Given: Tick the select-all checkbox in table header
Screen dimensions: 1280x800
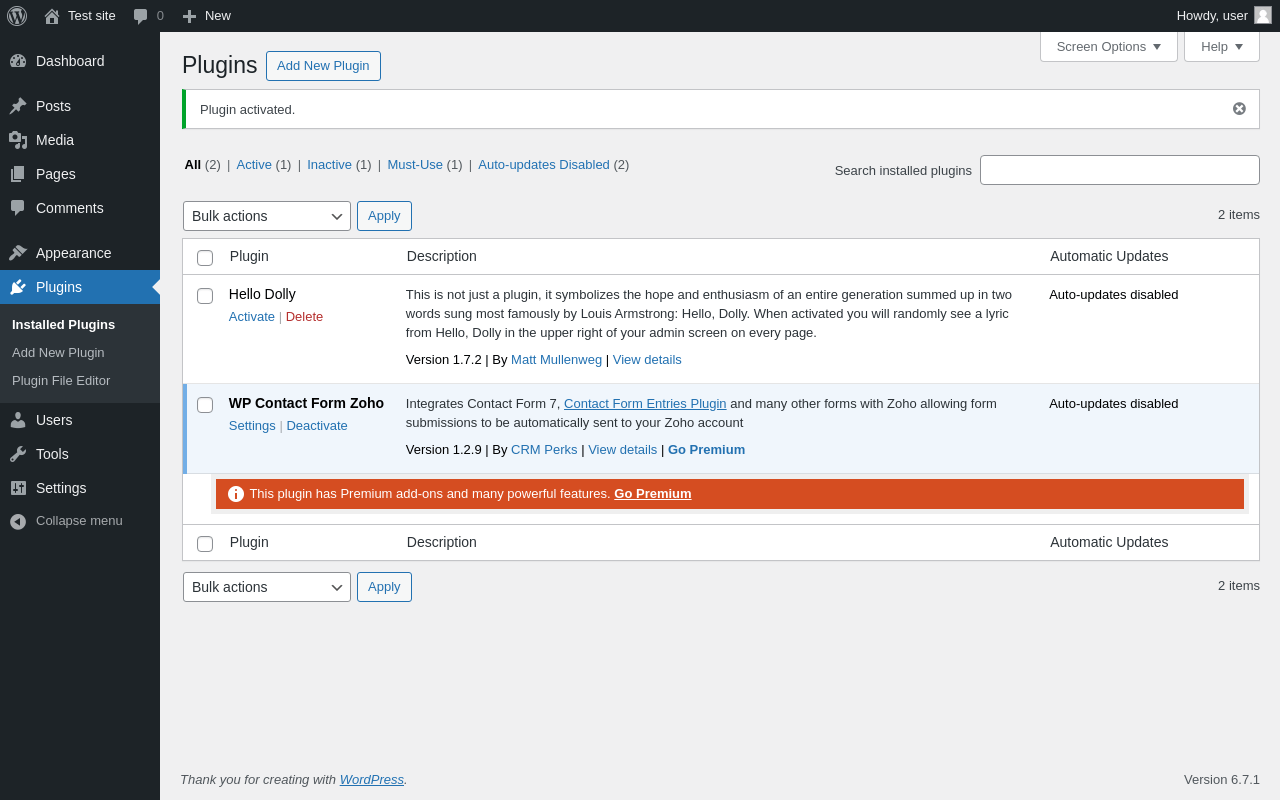Looking at the screenshot, I should coord(205,258).
